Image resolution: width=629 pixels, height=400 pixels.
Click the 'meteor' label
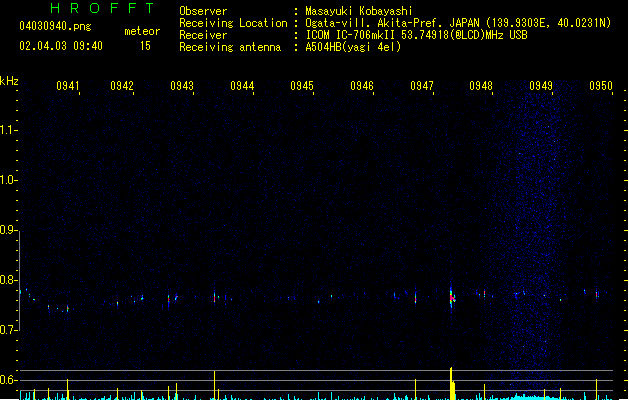(142, 31)
